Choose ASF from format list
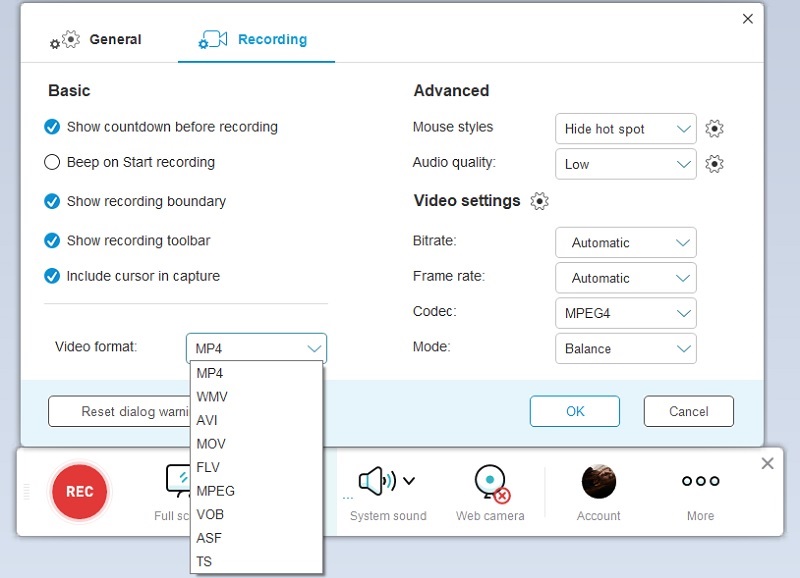Image resolution: width=800 pixels, height=578 pixels. pos(257,538)
